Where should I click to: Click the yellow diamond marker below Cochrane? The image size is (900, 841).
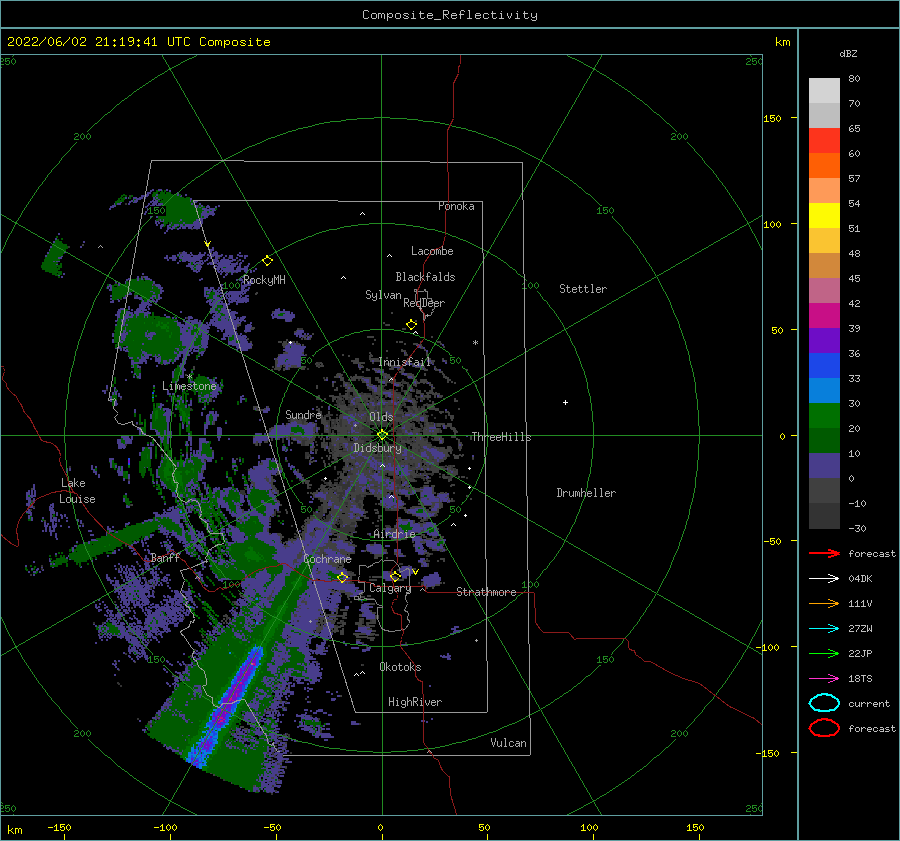click(342, 577)
